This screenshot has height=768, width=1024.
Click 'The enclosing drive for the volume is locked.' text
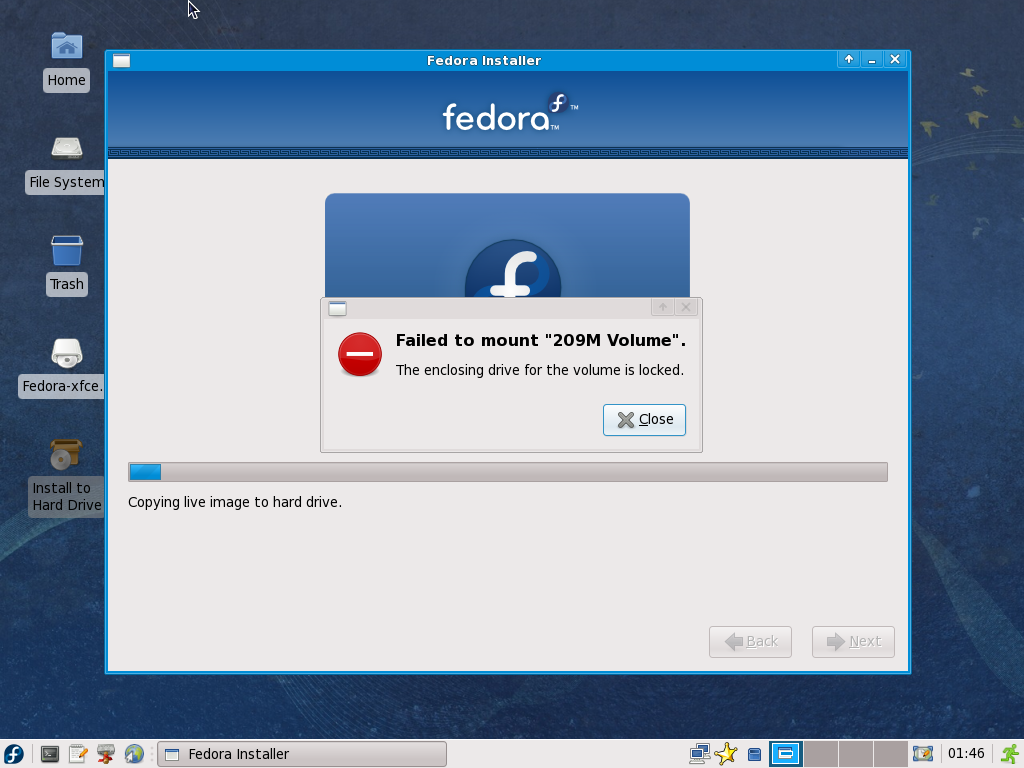point(540,370)
